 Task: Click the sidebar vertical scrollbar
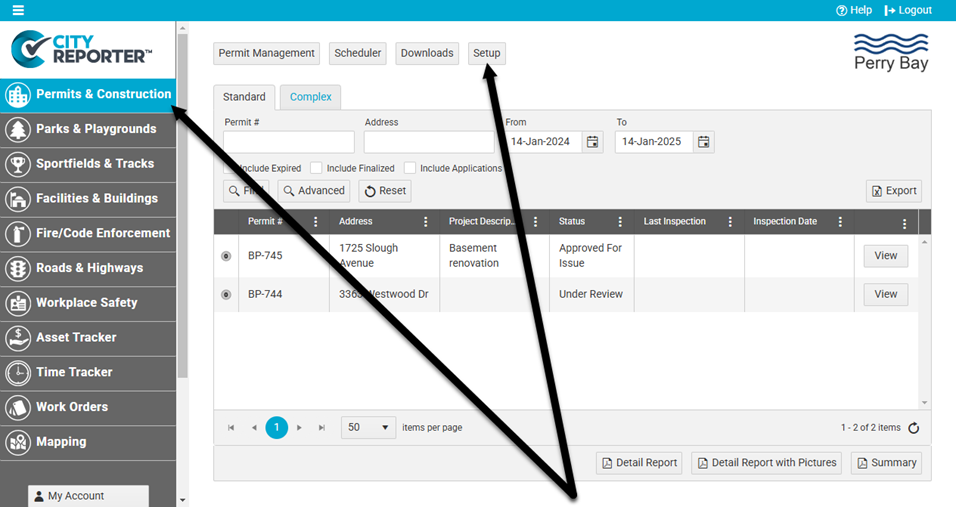point(182,206)
